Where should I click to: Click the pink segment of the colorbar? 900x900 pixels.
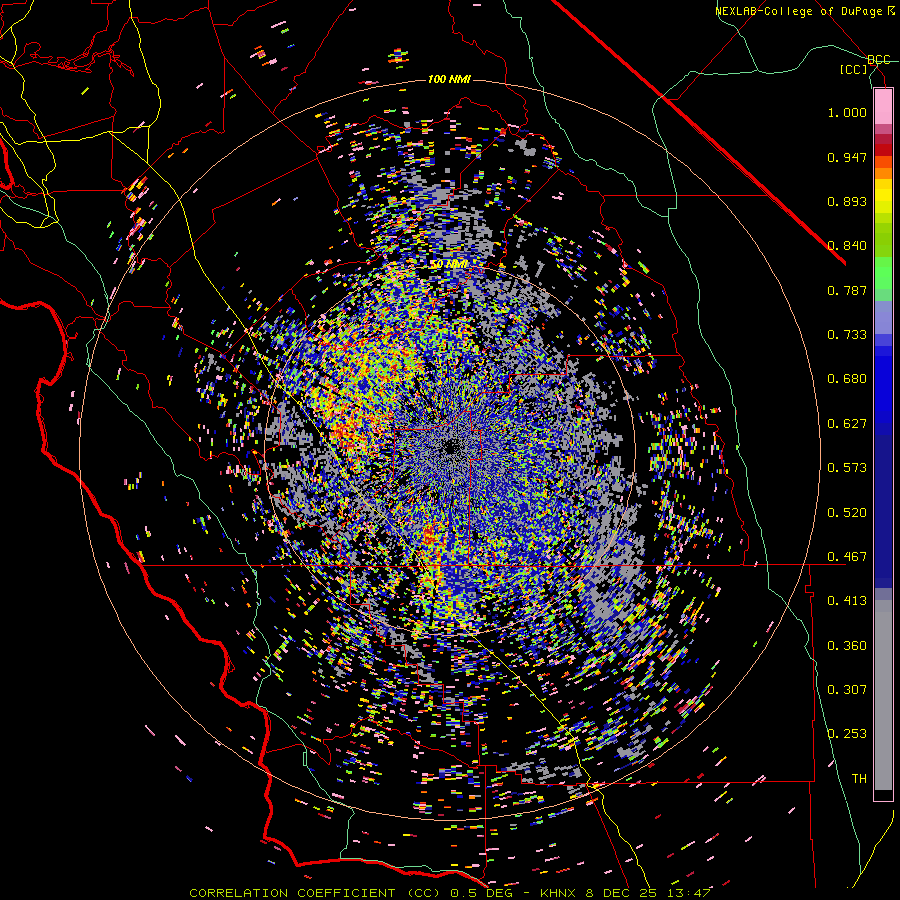tap(883, 106)
